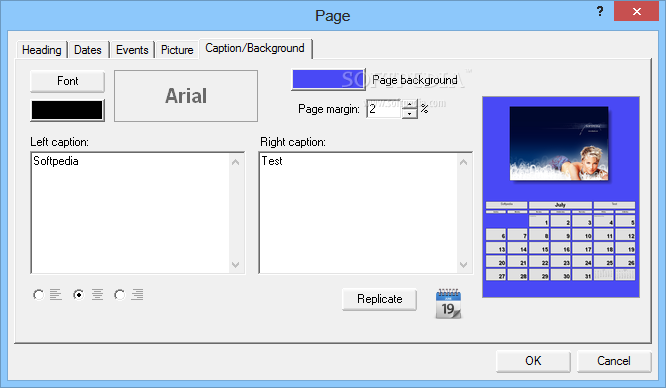Select left text alignment radio button
This screenshot has width=666, height=388.
pyautogui.click(x=38, y=295)
